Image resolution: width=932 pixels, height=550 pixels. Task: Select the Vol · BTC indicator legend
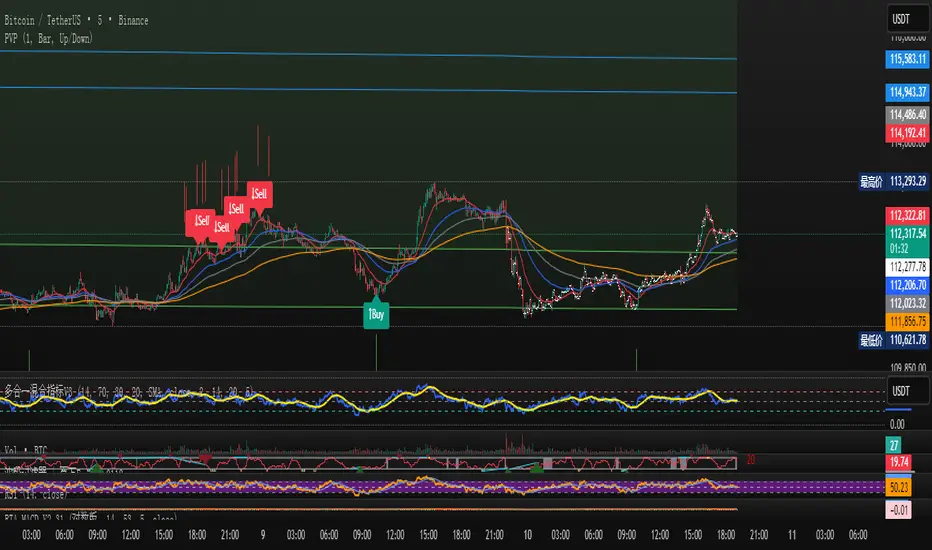pos(26,450)
